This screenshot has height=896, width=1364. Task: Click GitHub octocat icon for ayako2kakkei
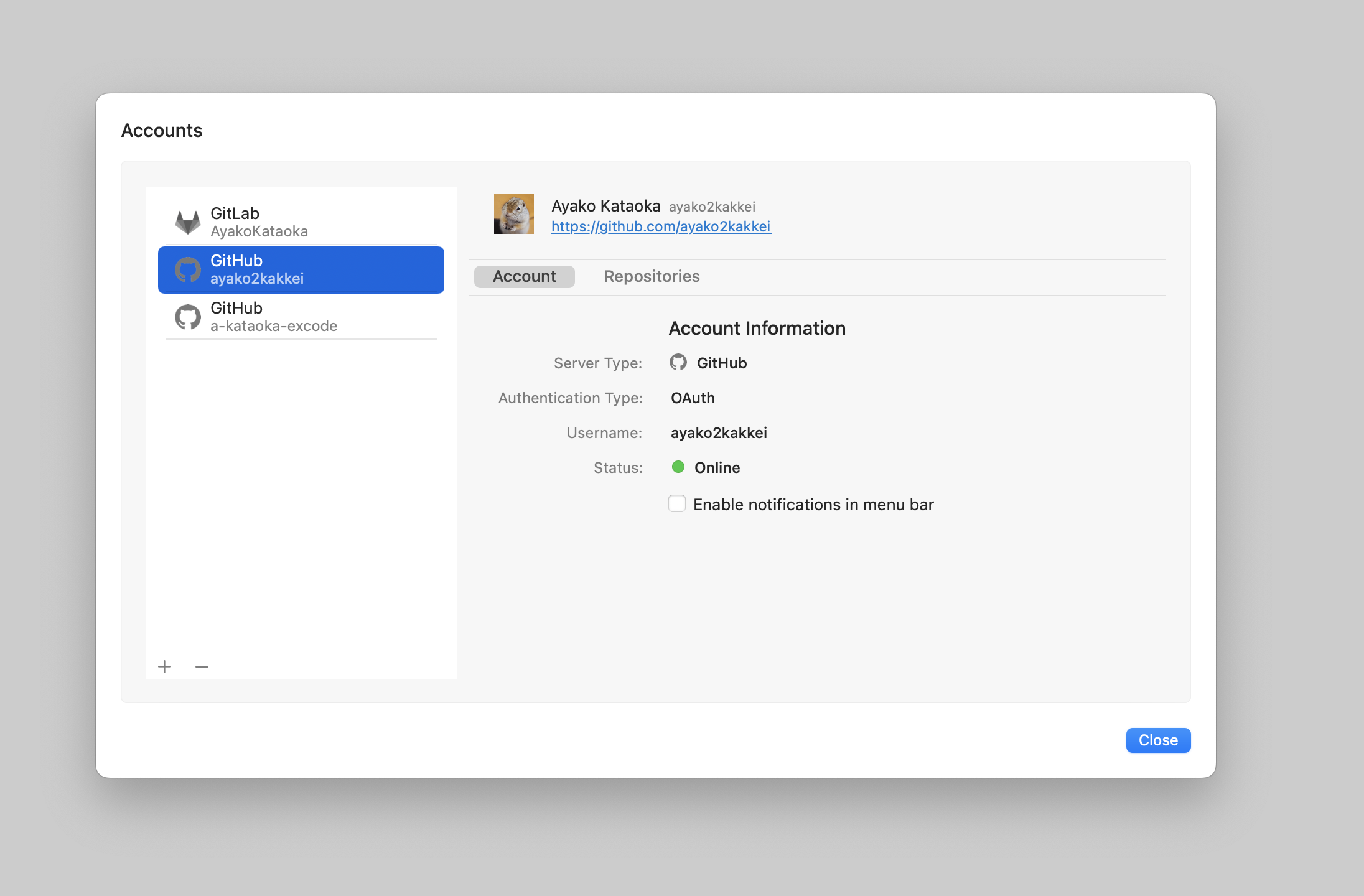(187, 269)
